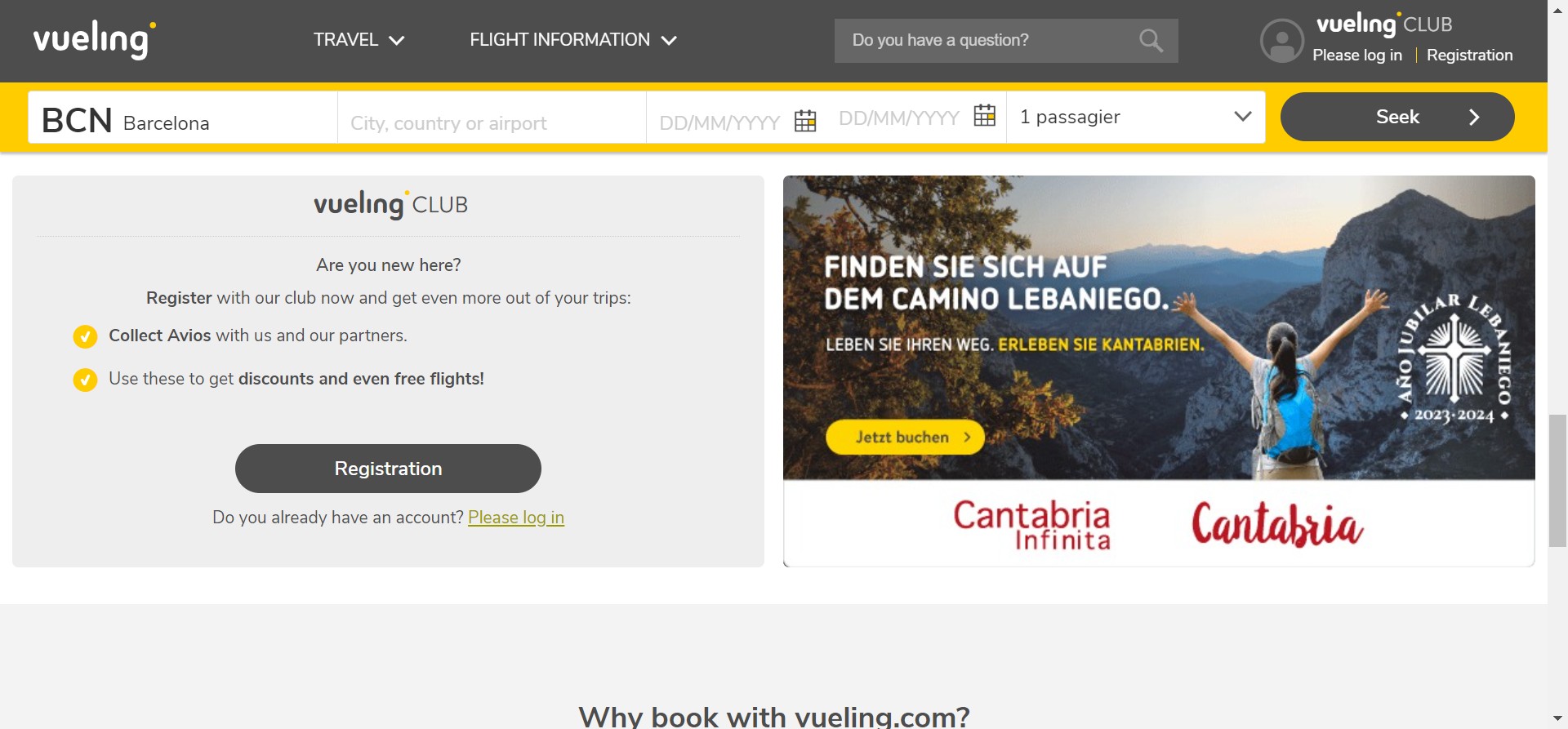Click the Cantabria Infinita logo
1568x729 pixels.
(1031, 524)
